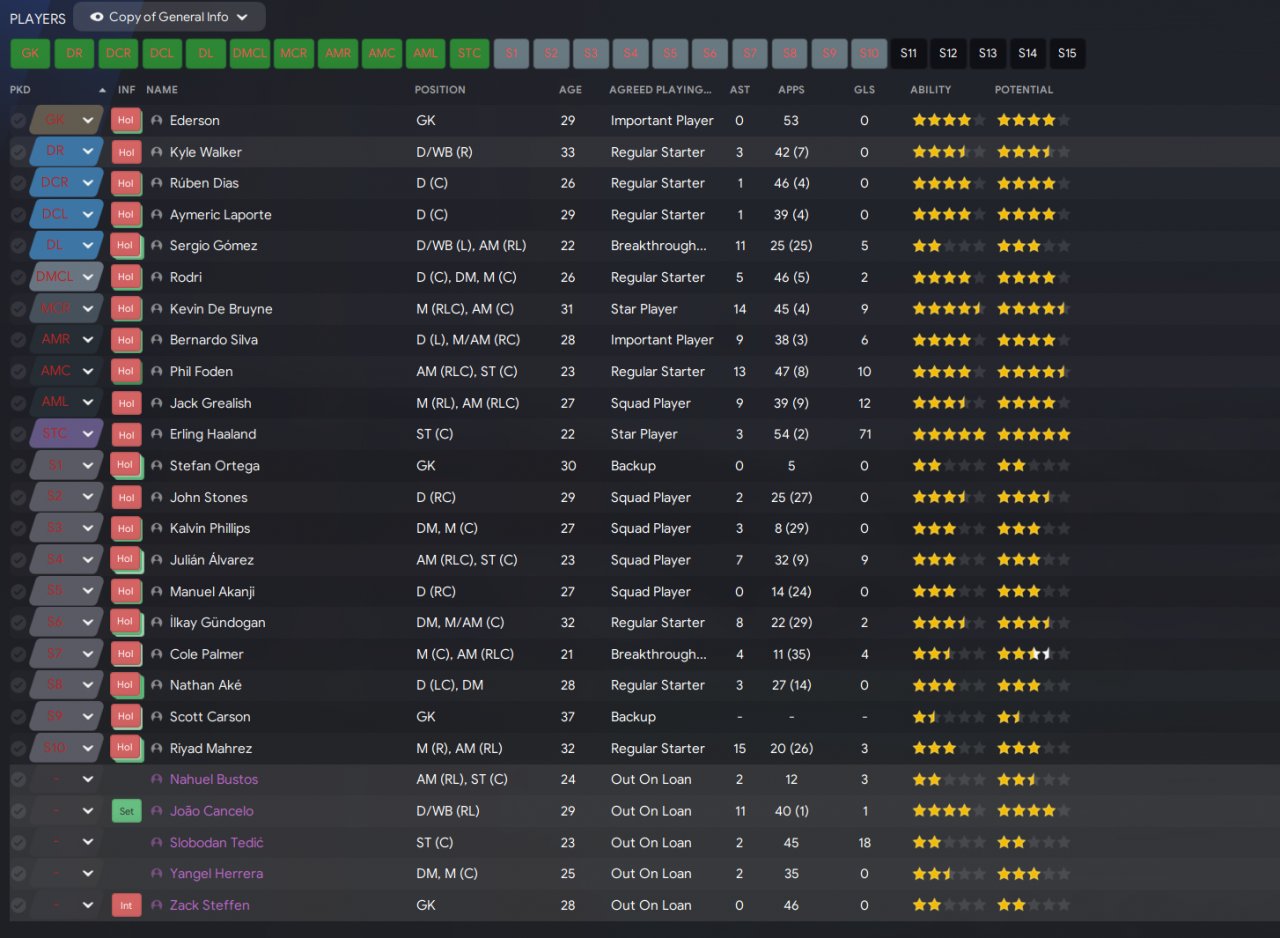The width and height of the screenshot is (1280, 938).
Task: Click the Hol status icon for John Stones
Action: coord(125,498)
